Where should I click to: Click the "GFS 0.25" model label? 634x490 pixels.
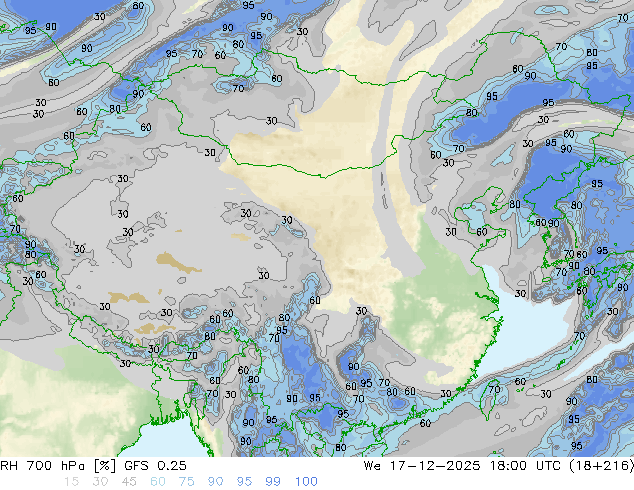tap(155, 466)
